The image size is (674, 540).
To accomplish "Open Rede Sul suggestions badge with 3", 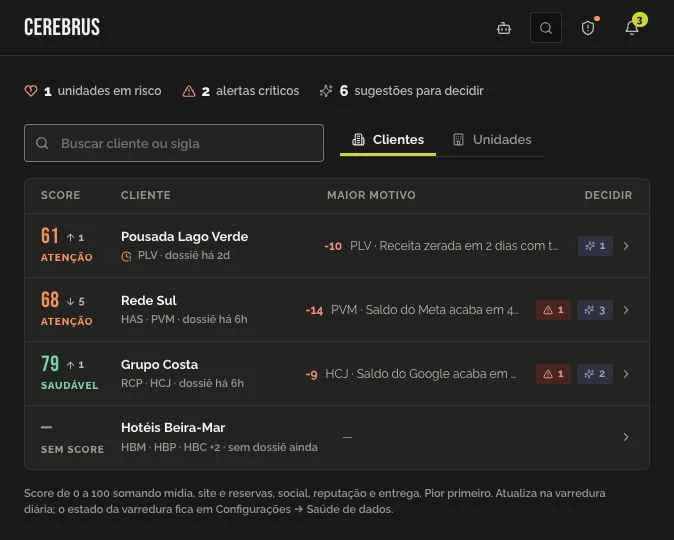I will click(x=595, y=310).
